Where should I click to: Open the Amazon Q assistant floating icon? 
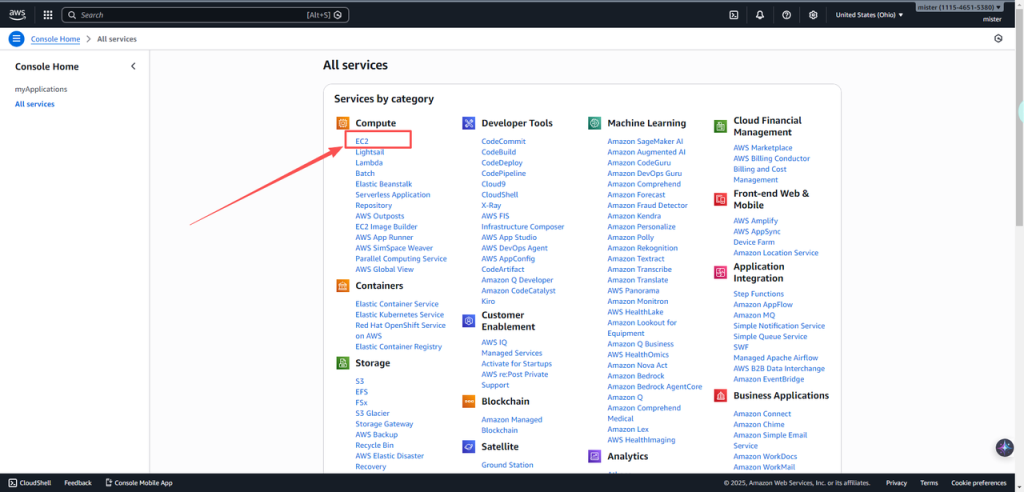tap(1004, 448)
